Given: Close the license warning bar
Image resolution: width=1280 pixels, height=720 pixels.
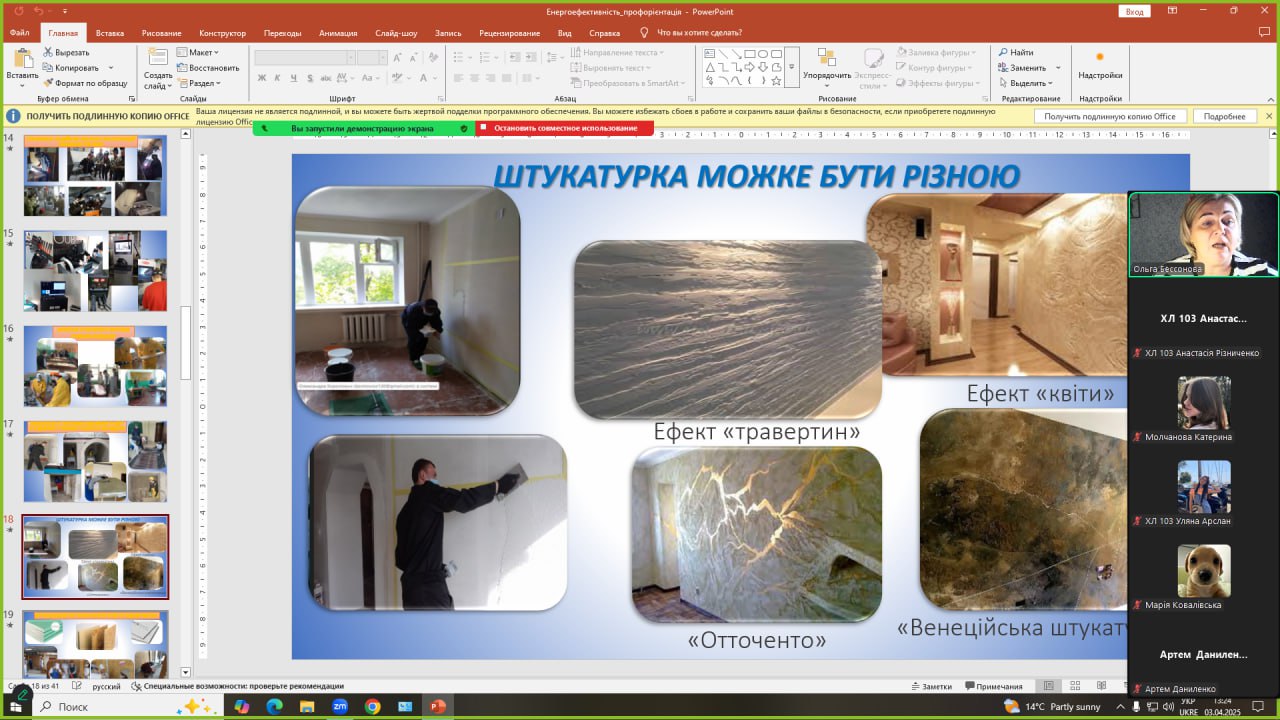Looking at the screenshot, I should (x=1269, y=116).
